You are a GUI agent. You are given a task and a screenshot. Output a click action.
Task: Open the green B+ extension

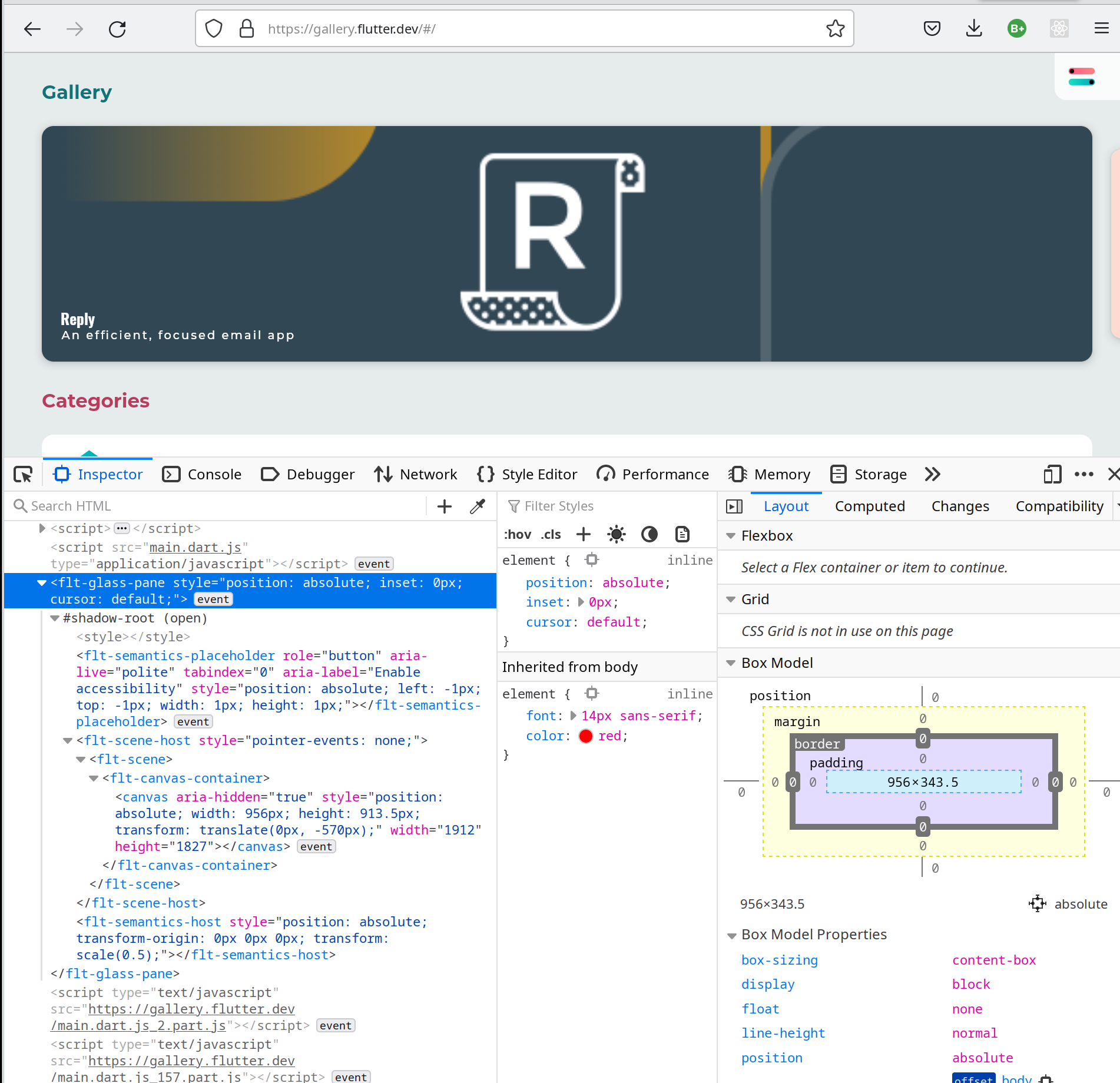[1016, 28]
